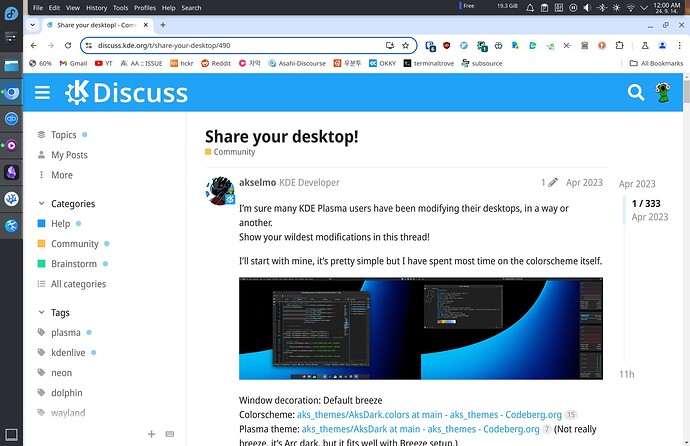Reload the page with refresh button
The width and height of the screenshot is (690, 446).
tap(68, 45)
